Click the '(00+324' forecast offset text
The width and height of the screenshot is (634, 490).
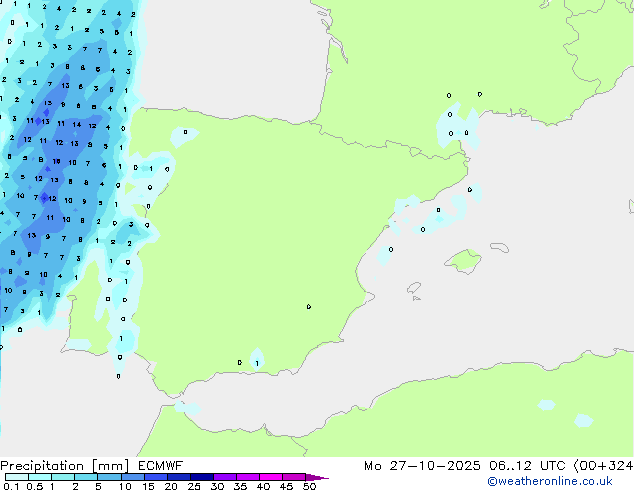click(603, 466)
